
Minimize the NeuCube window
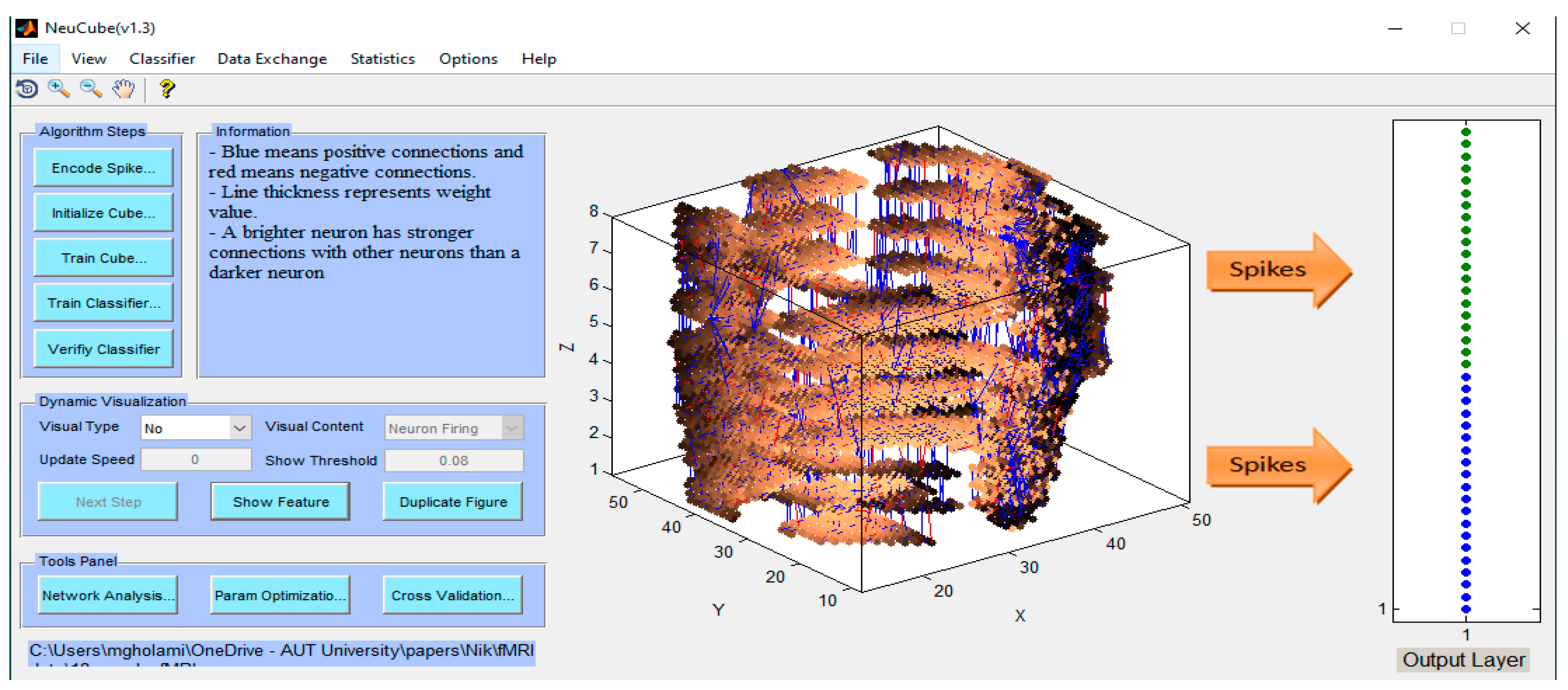point(1395,29)
